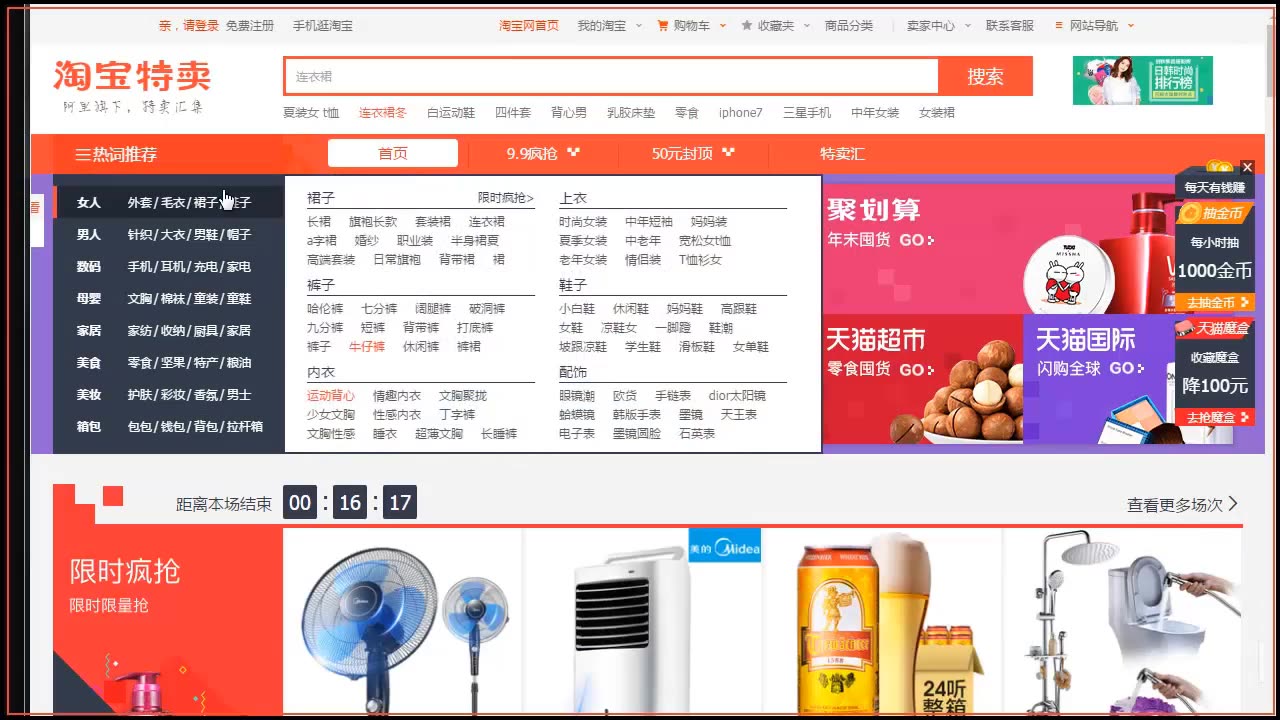Screen dimensions: 1280x720
Task: Click the 手机逛淘宝 link
Action: coord(323,26)
